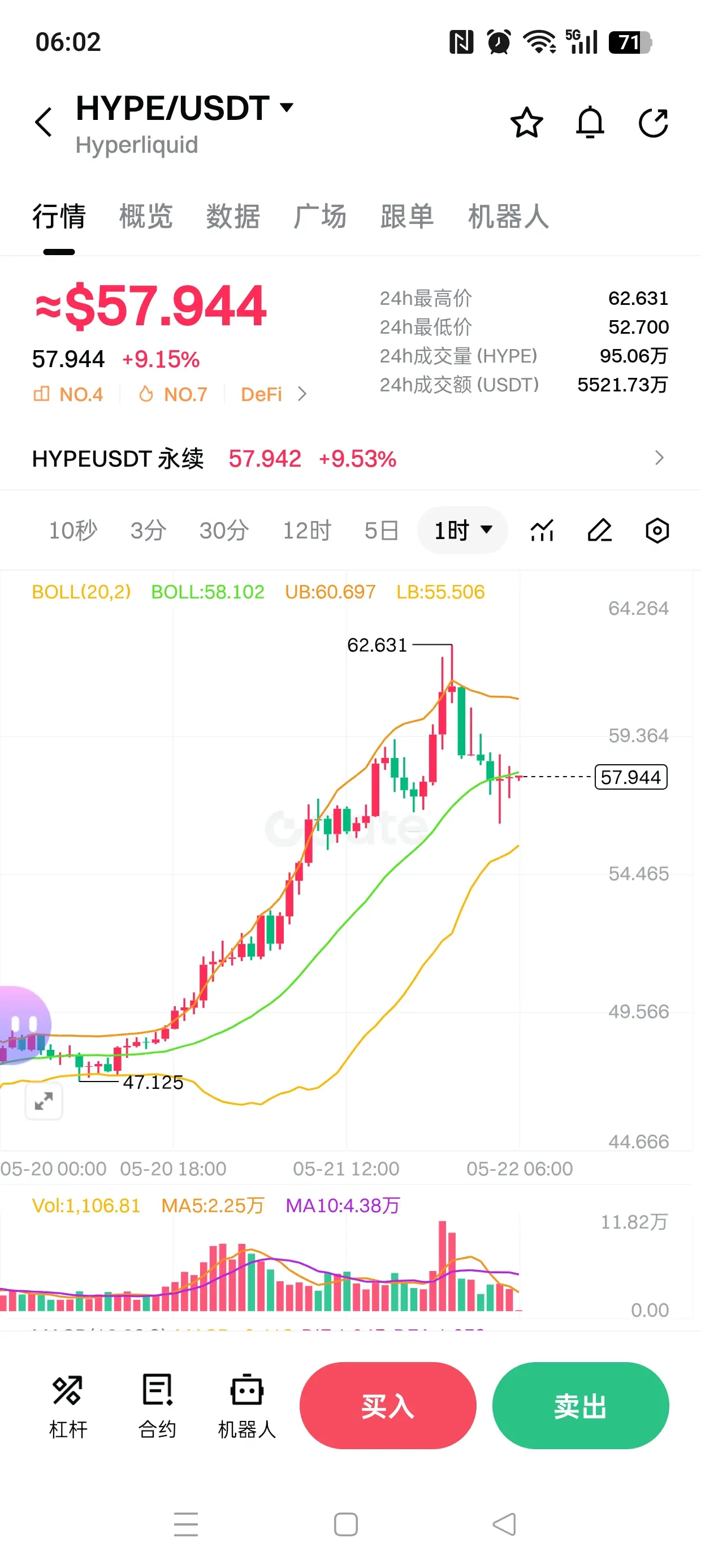Tap the NO.7 hot ranking badge
Viewport: 701px width, 1568px height.
coord(173,394)
